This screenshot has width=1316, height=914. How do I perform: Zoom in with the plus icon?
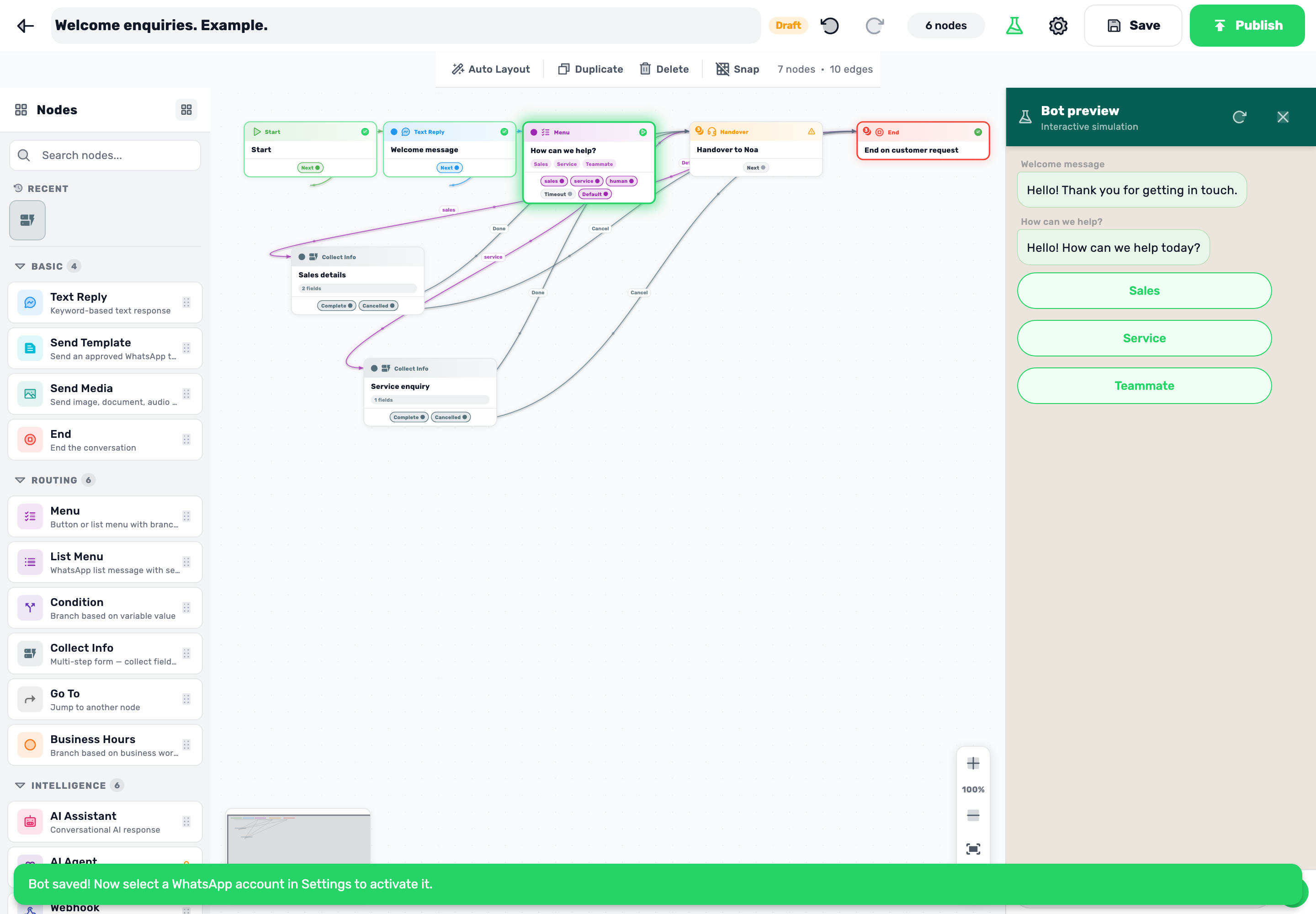click(x=973, y=763)
